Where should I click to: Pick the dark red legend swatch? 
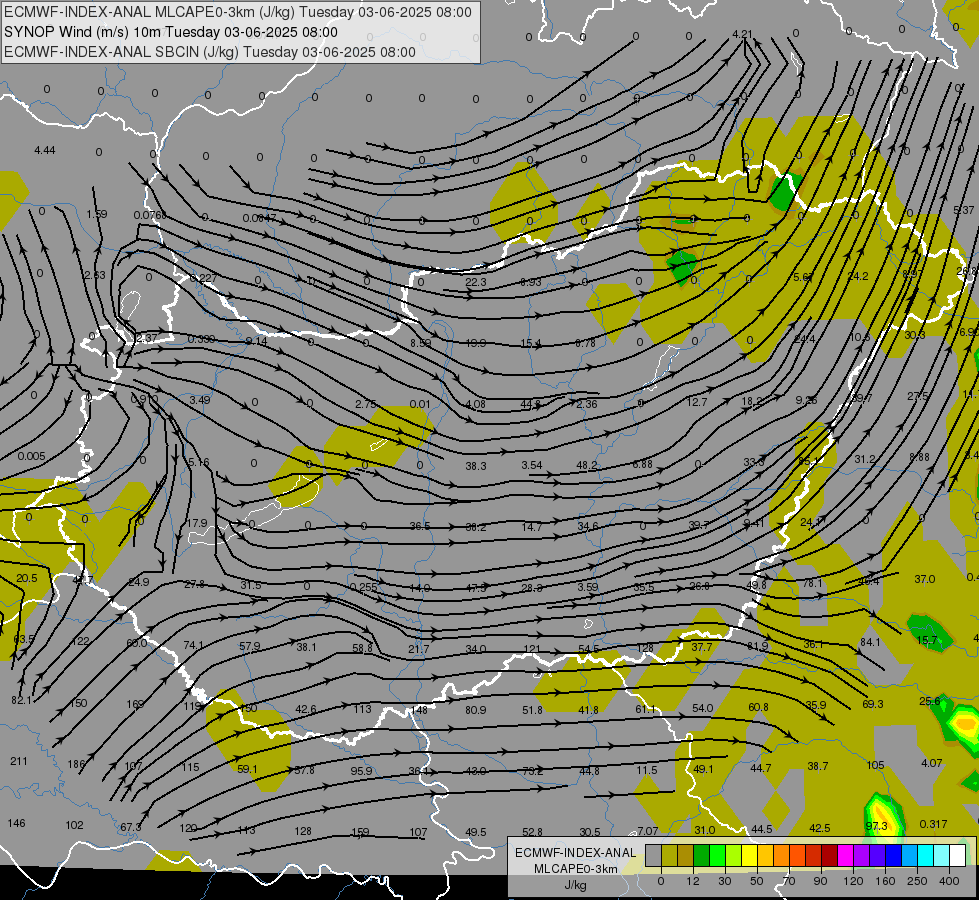(829, 856)
